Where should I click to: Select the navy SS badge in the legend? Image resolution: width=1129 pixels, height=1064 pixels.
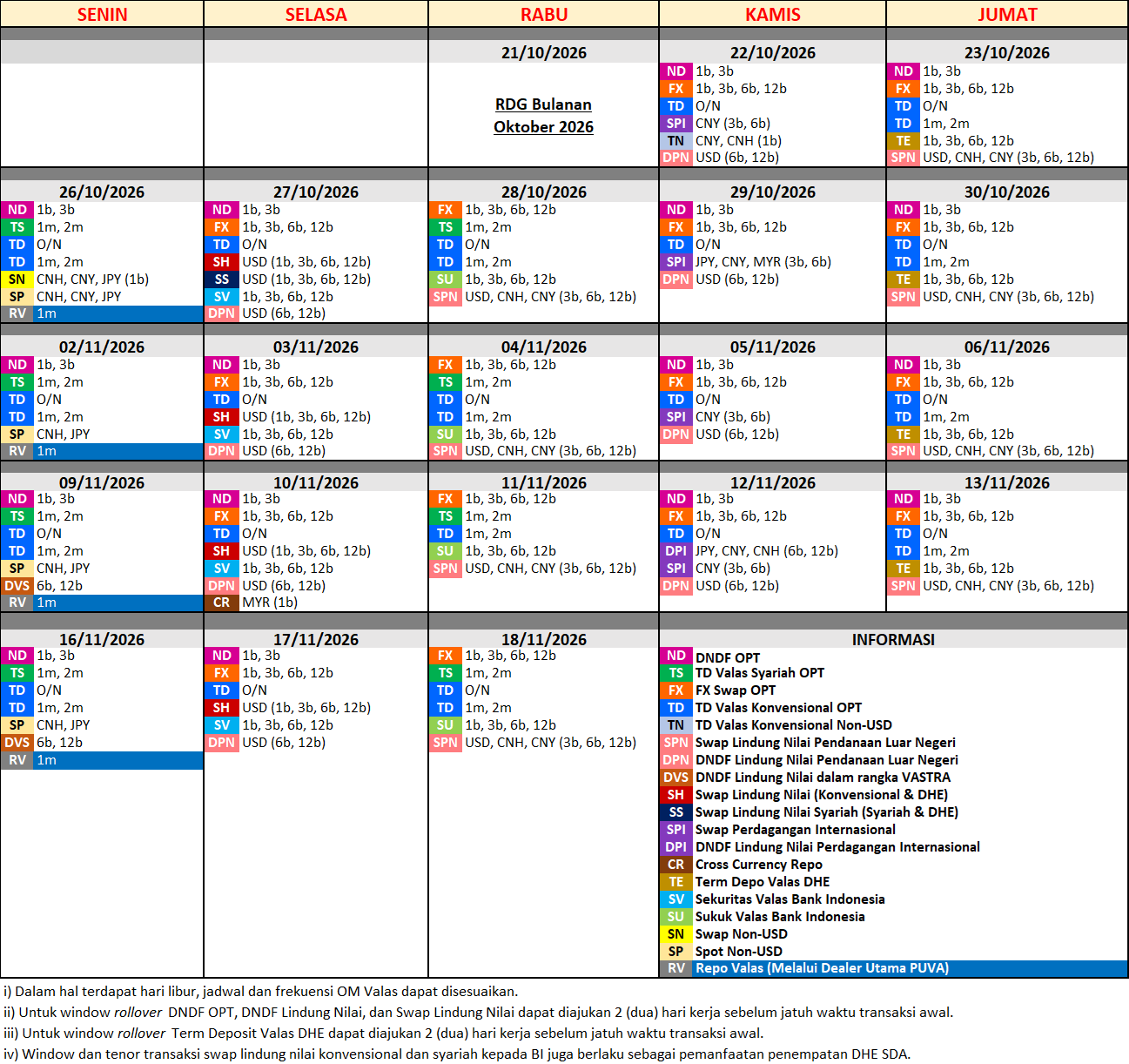click(x=676, y=812)
